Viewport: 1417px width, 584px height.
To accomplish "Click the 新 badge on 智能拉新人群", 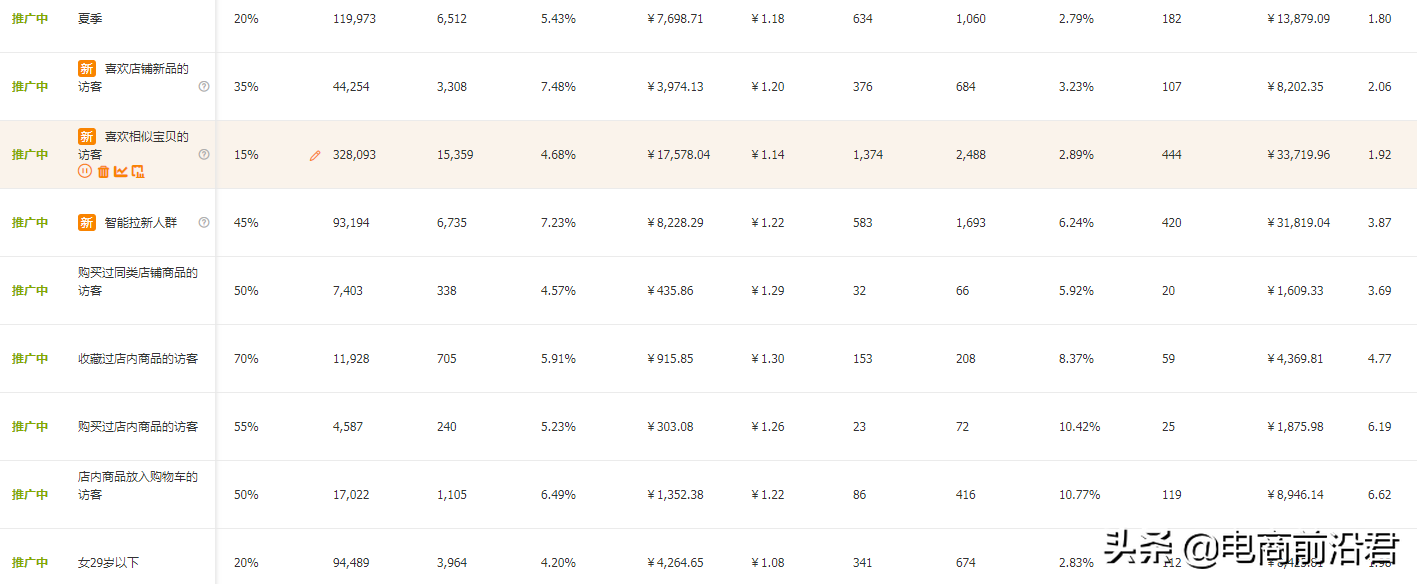I will (87, 222).
